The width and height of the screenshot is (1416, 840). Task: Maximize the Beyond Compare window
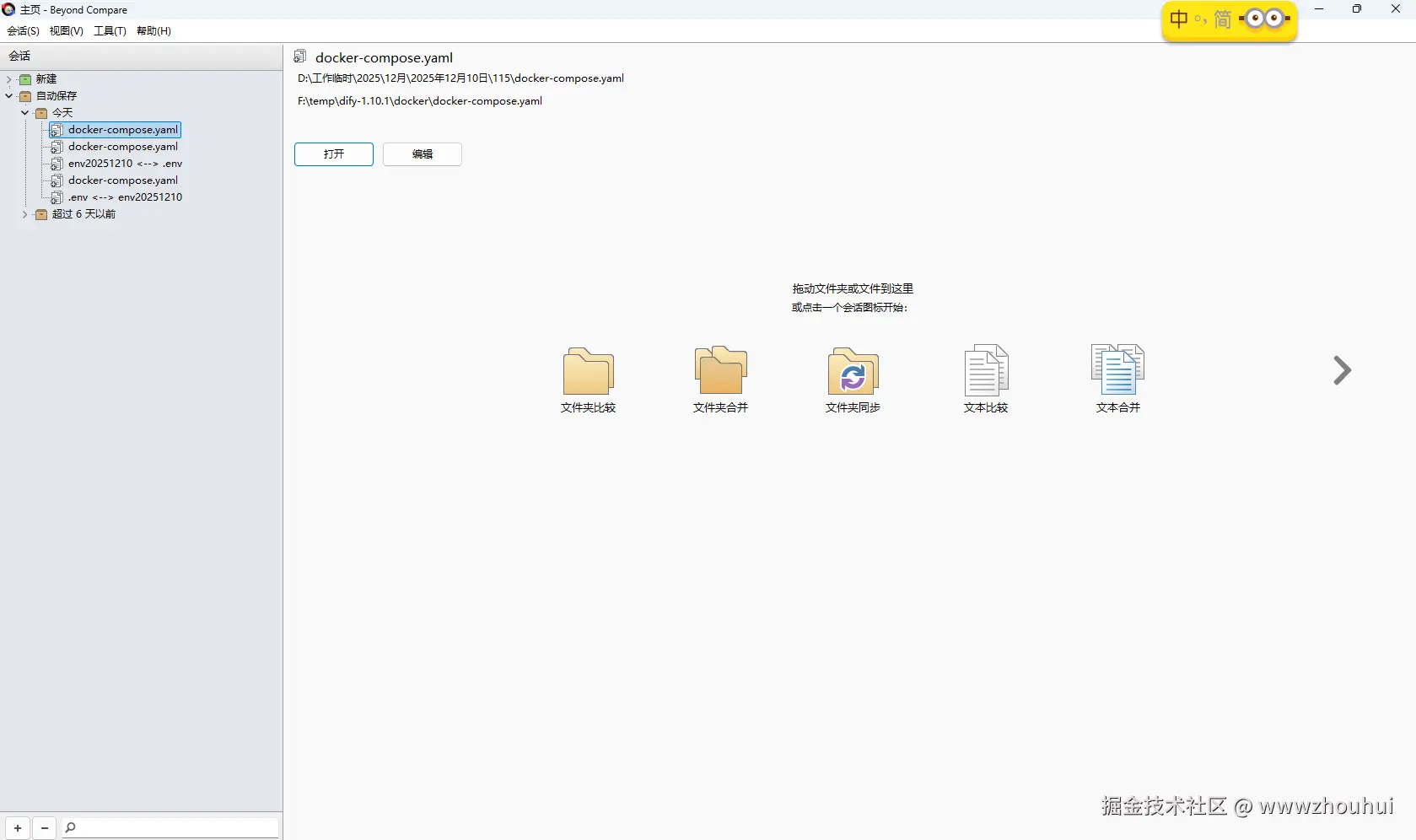pyautogui.click(x=1357, y=9)
